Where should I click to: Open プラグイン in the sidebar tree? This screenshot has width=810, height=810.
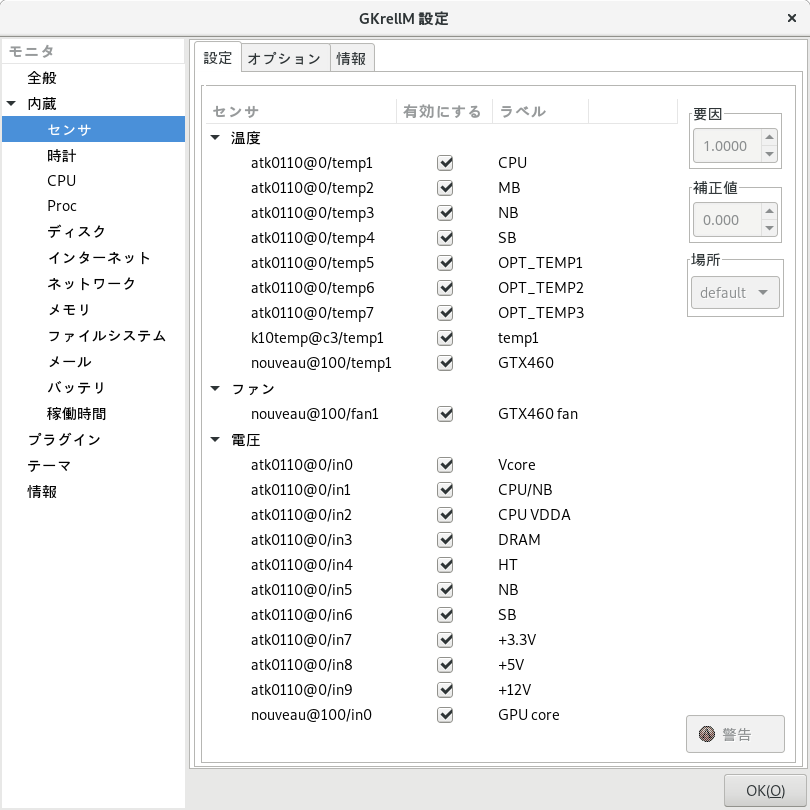pos(64,439)
